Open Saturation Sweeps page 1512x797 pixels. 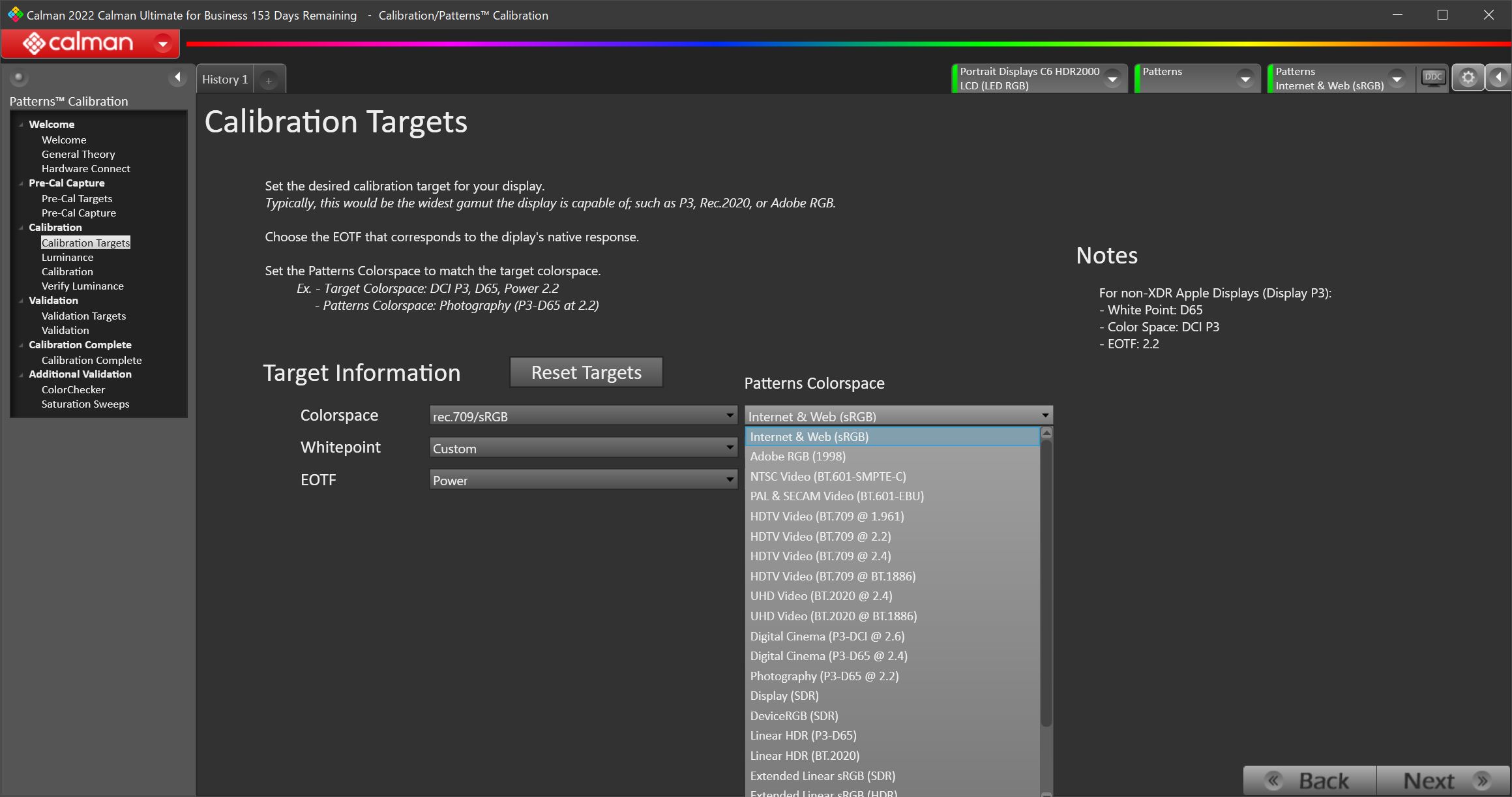click(x=85, y=404)
